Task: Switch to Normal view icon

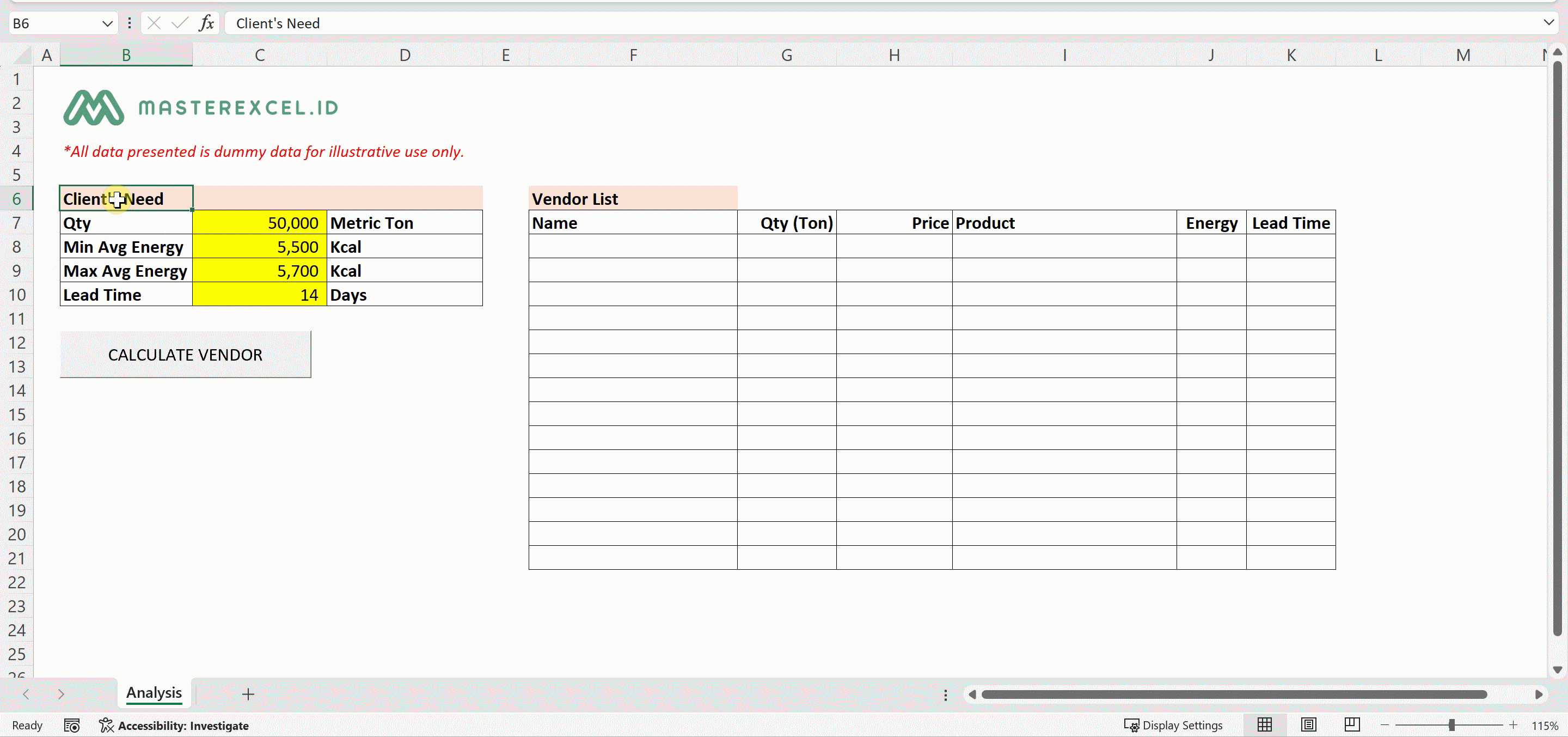Action: 1264,725
